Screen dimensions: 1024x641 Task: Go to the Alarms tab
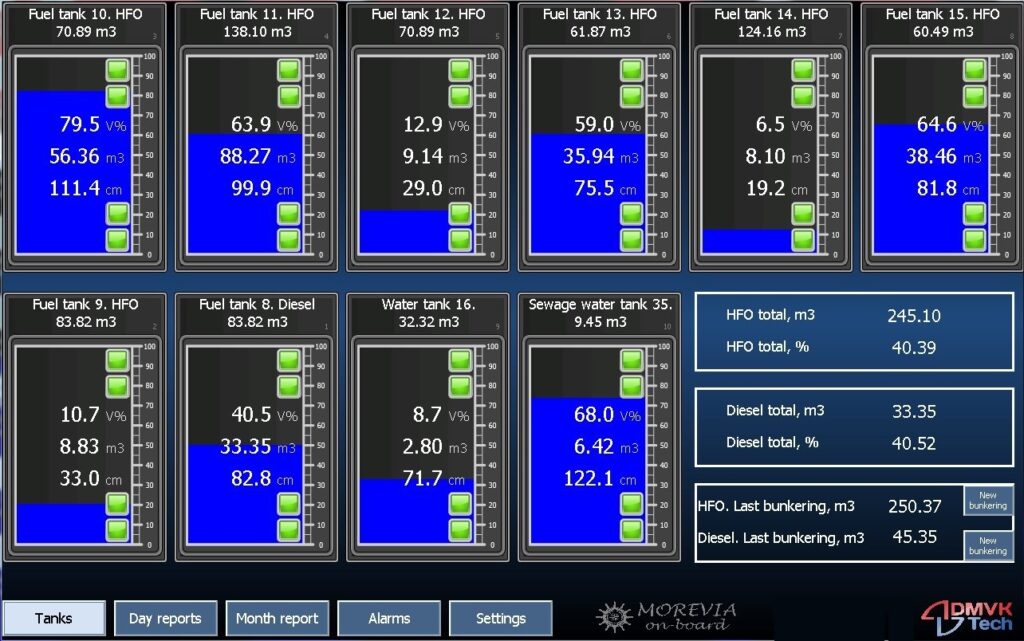click(x=389, y=618)
